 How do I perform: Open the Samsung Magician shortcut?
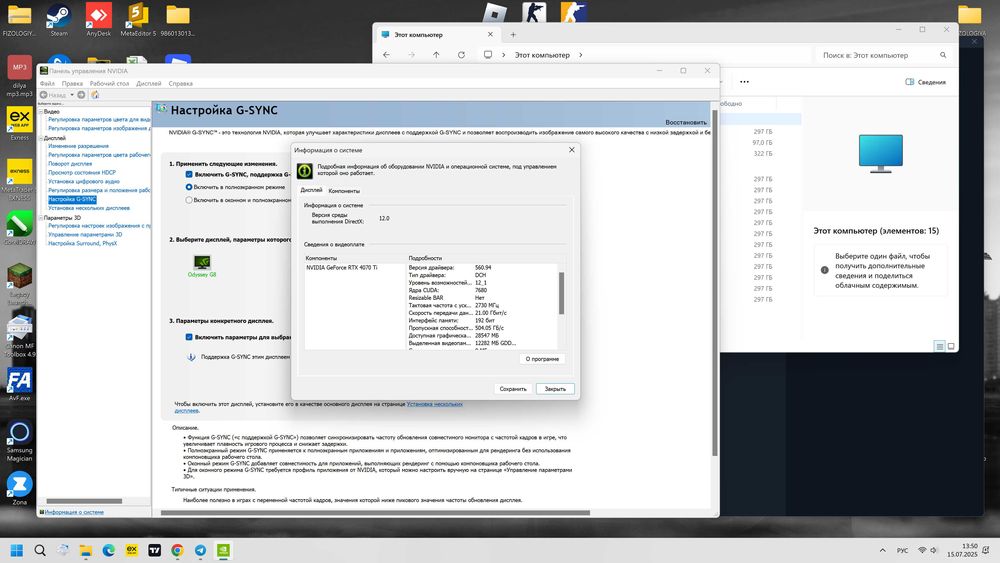19,441
